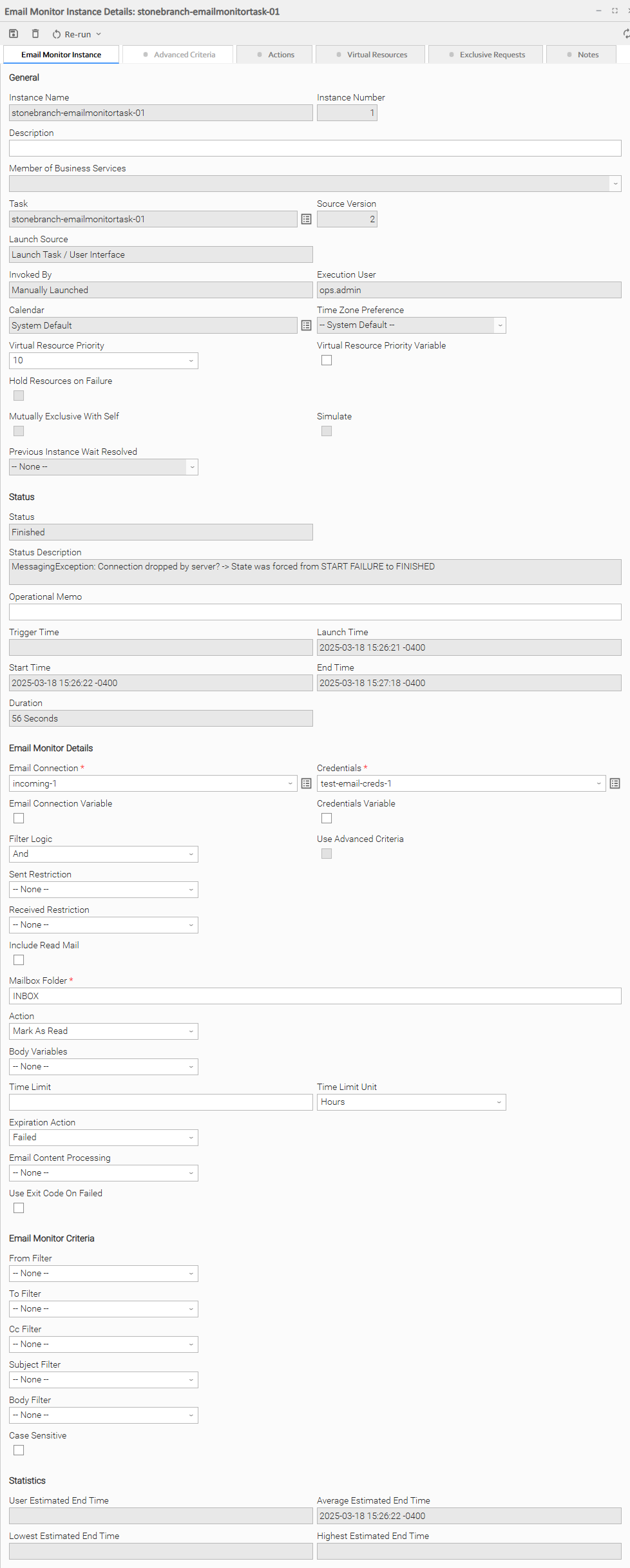This screenshot has width=630, height=1568.
Task: Open the Action dropdown showing Mark As Read
Action: [103, 1031]
